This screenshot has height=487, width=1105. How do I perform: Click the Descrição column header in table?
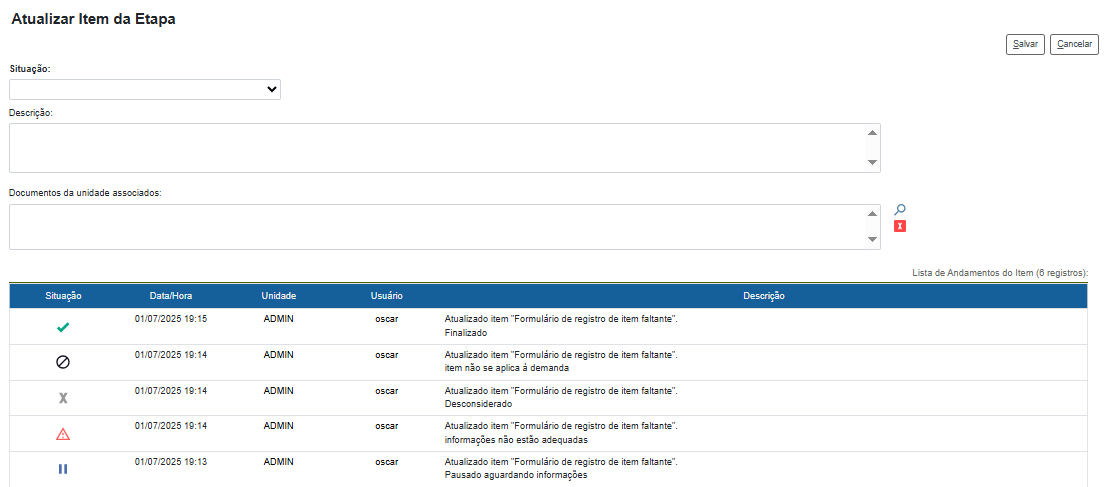tap(764, 296)
